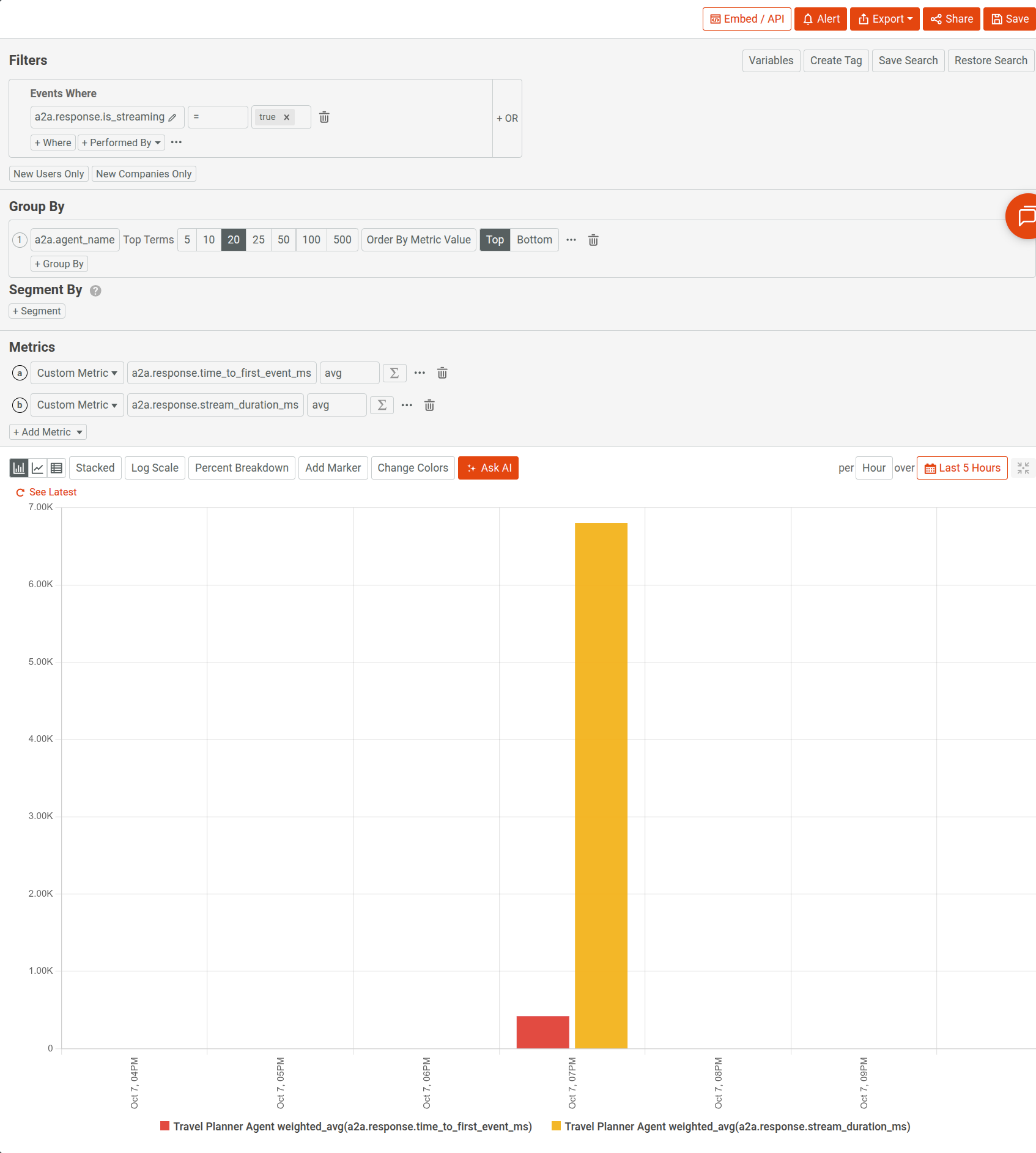Open + Add Metric dropdown
1036x1153 pixels.
48,432
